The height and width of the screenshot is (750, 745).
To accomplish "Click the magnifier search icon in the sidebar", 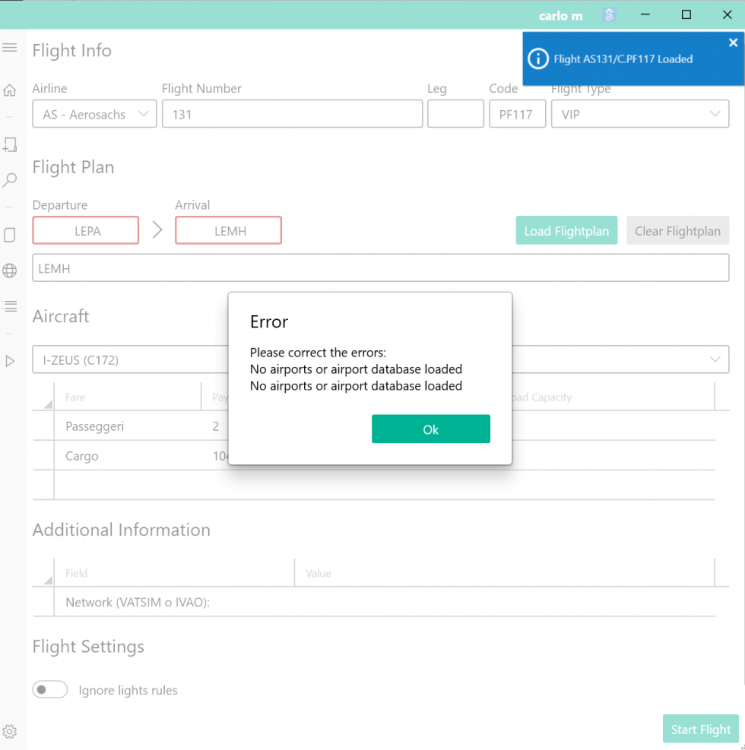I will [10, 181].
